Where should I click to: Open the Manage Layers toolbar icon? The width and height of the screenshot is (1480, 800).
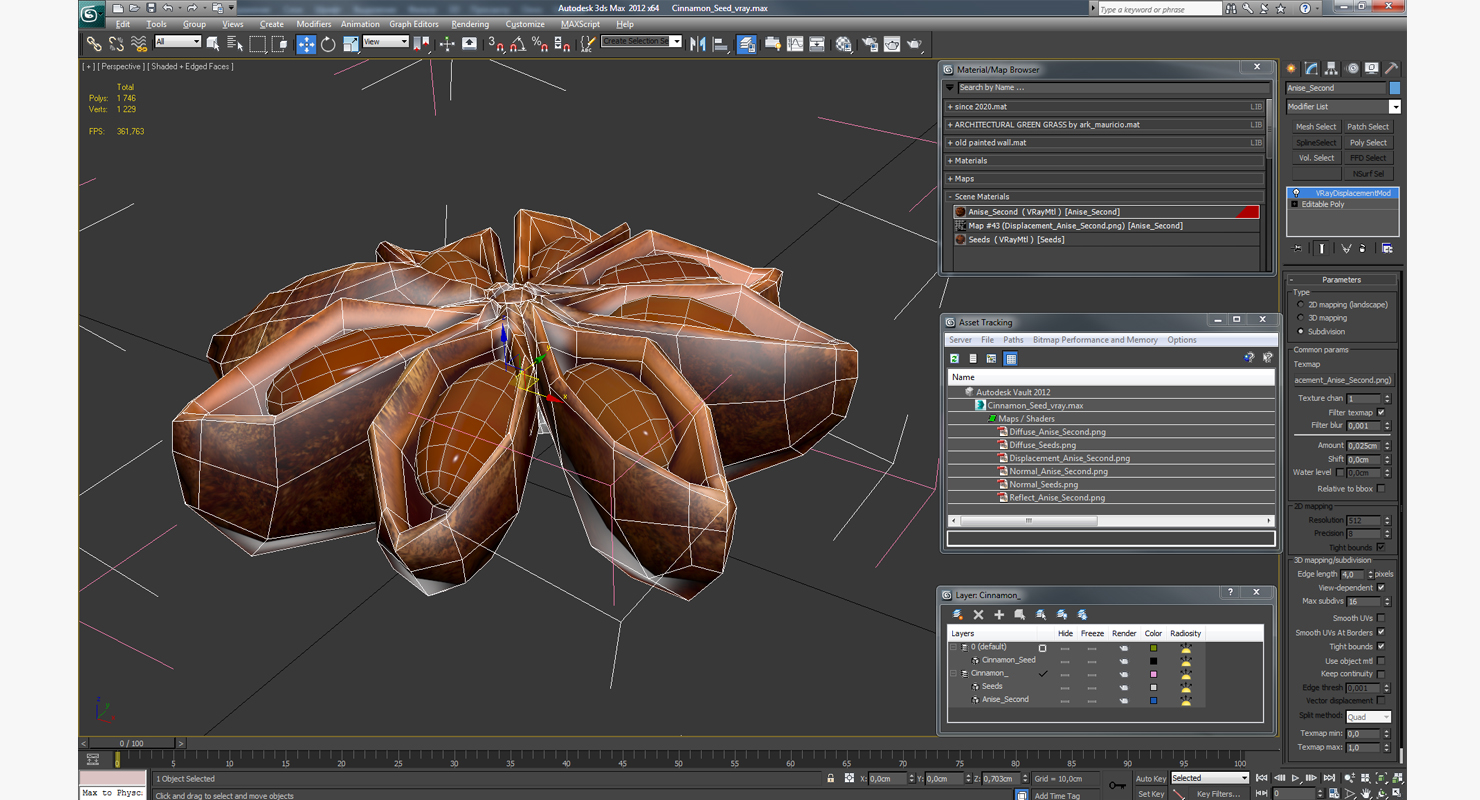point(746,44)
